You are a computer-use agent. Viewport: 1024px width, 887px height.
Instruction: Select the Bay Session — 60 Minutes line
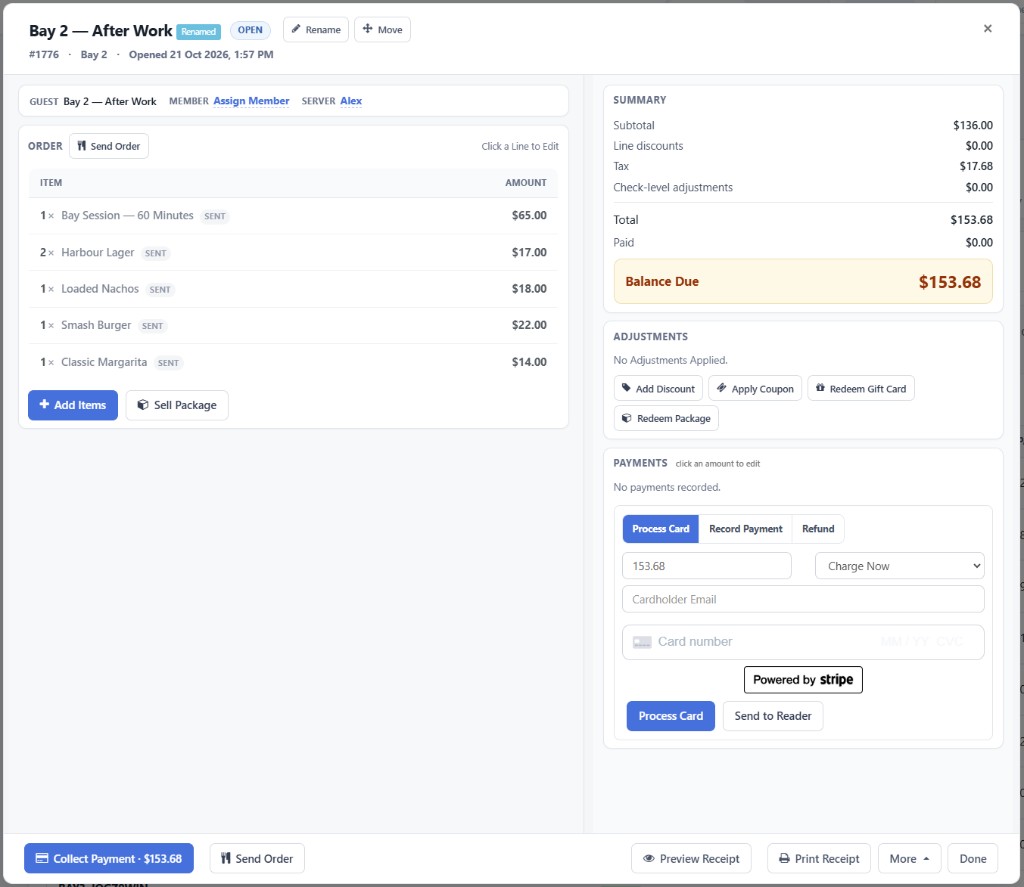pyautogui.click(x=293, y=216)
